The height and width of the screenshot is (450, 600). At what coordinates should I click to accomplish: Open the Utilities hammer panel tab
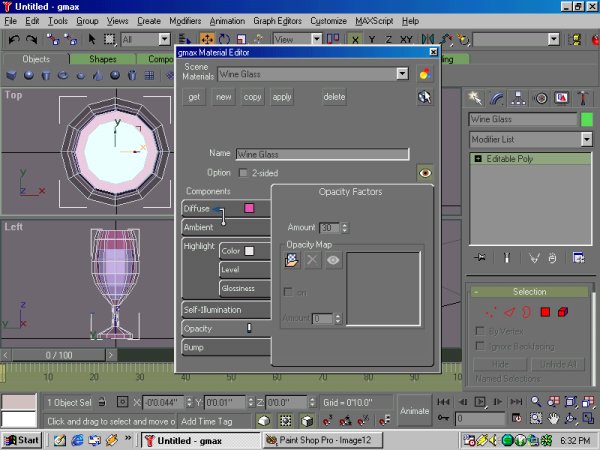pos(583,98)
